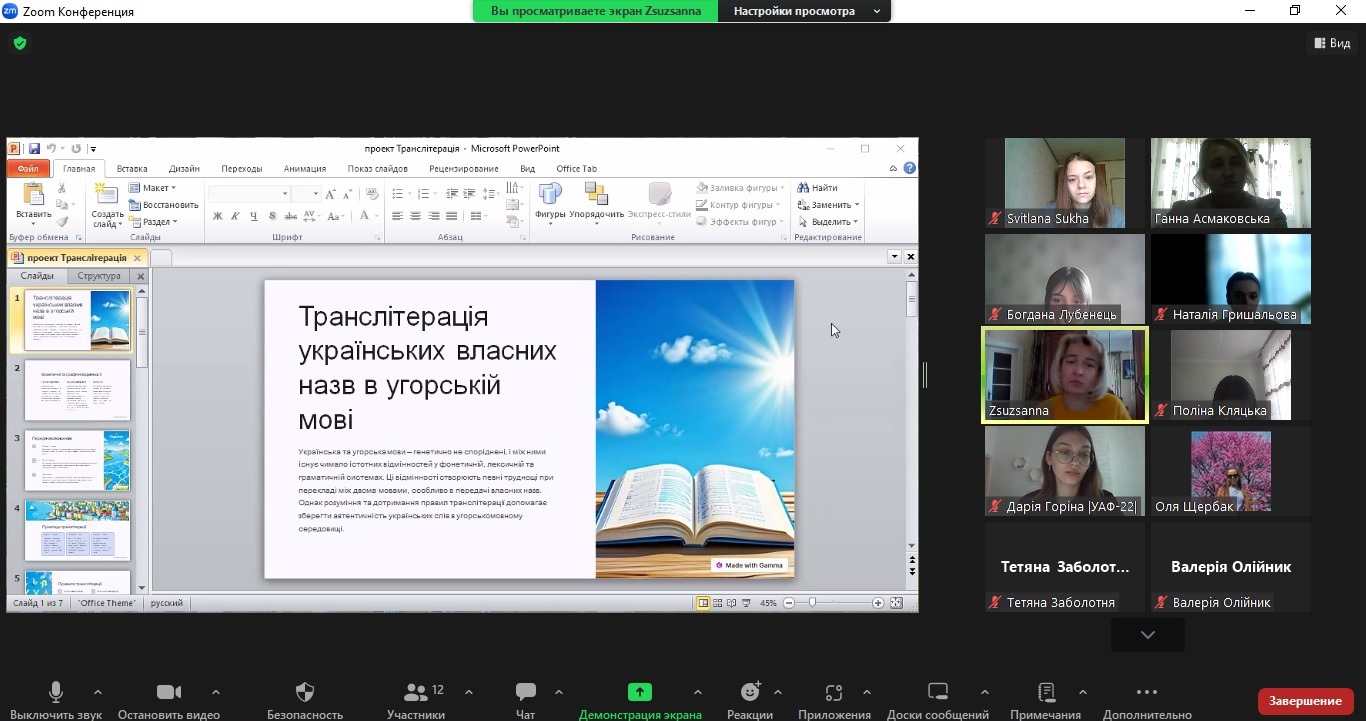Viewport: 1366px width, 721px height.
Task: Open Макет layout dropdown
Action: [152, 188]
